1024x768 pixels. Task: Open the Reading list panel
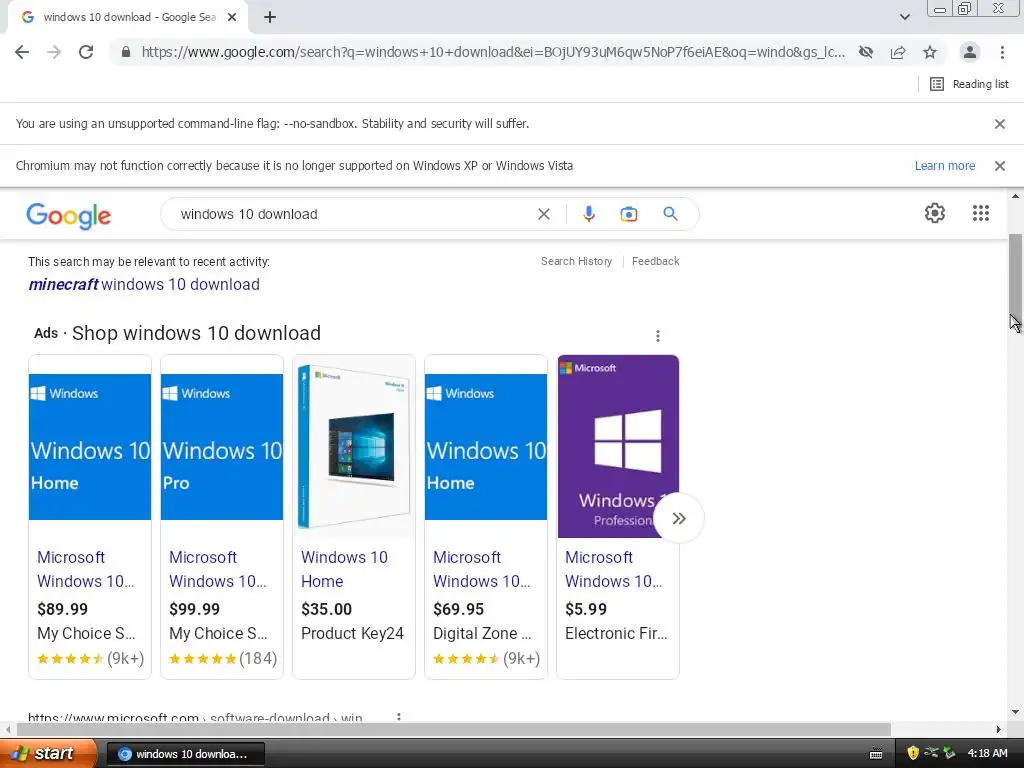(969, 84)
